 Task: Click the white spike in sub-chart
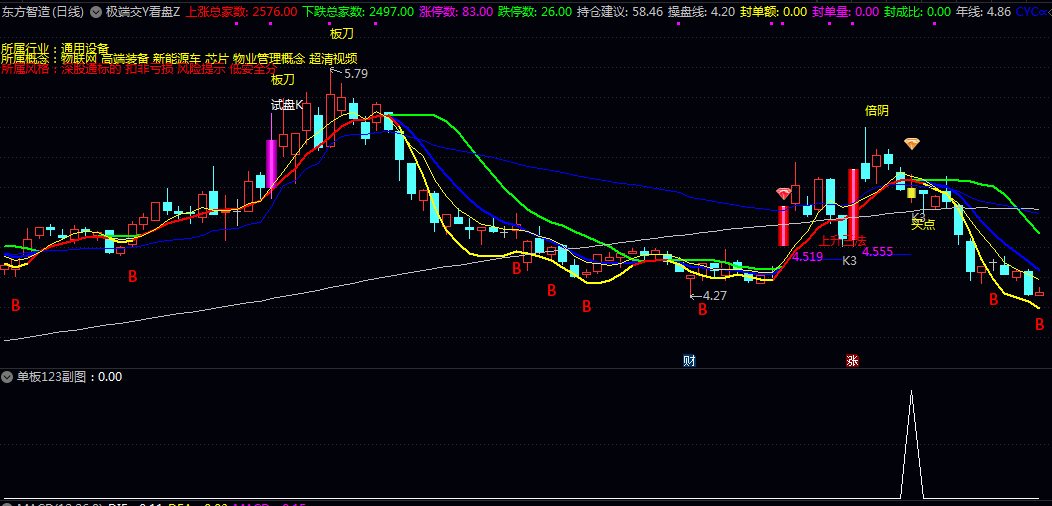(x=911, y=440)
